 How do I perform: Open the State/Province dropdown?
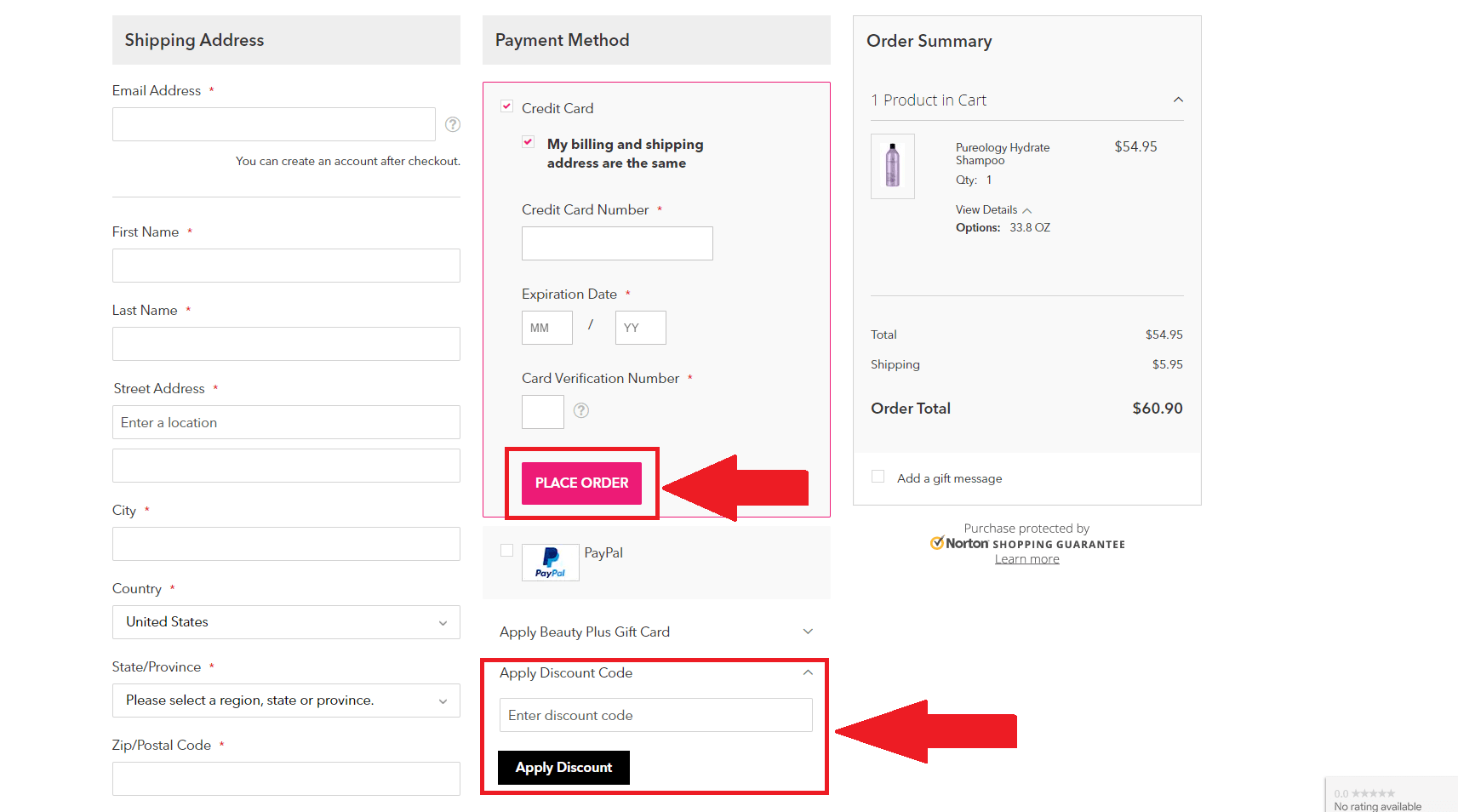(286, 700)
